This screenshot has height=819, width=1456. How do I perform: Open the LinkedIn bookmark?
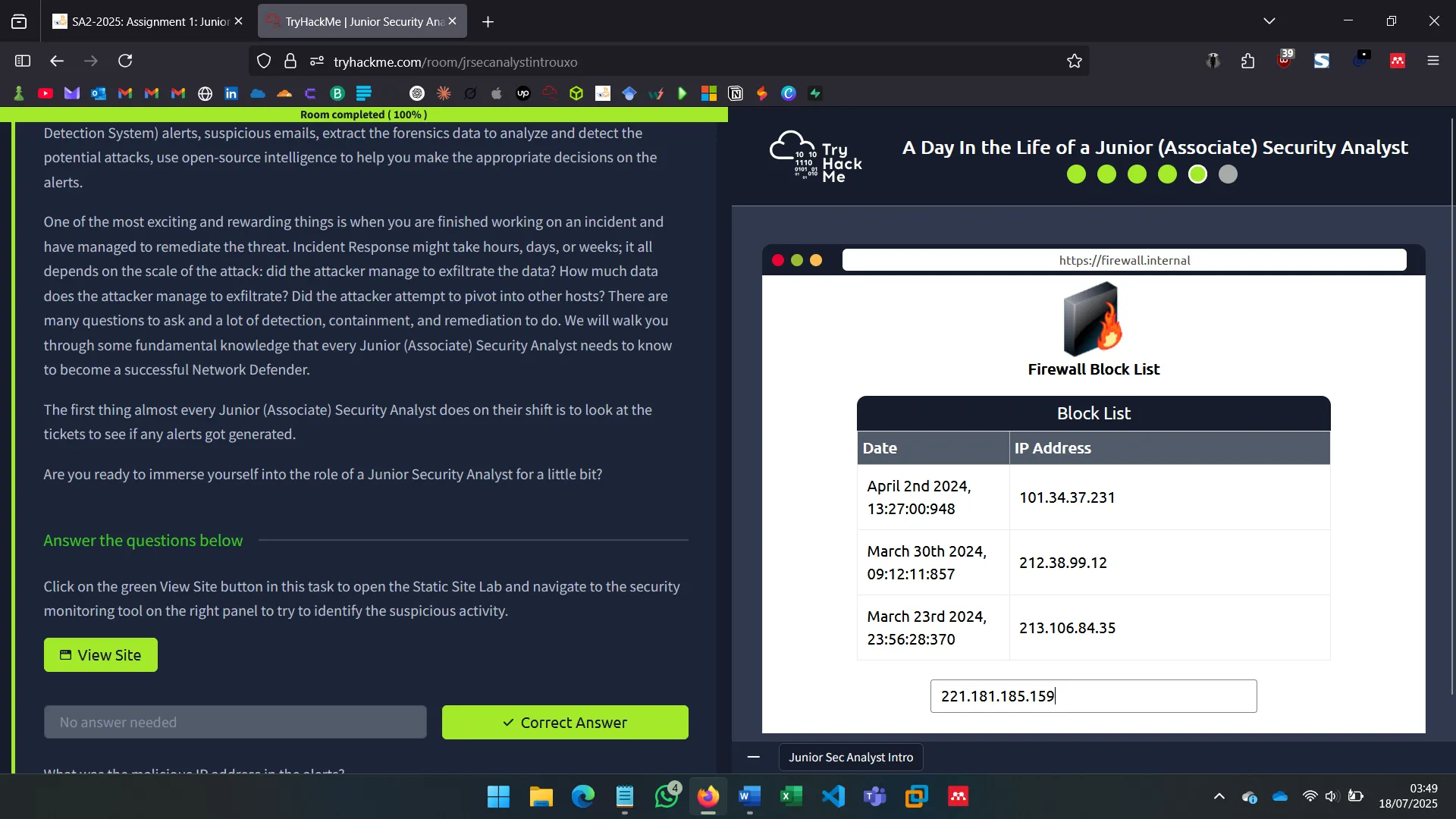231,93
